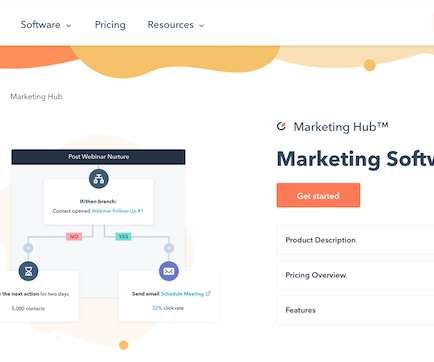Click the left workflow connector node
The height and width of the screenshot is (362, 434).
[x=28, y=248]
